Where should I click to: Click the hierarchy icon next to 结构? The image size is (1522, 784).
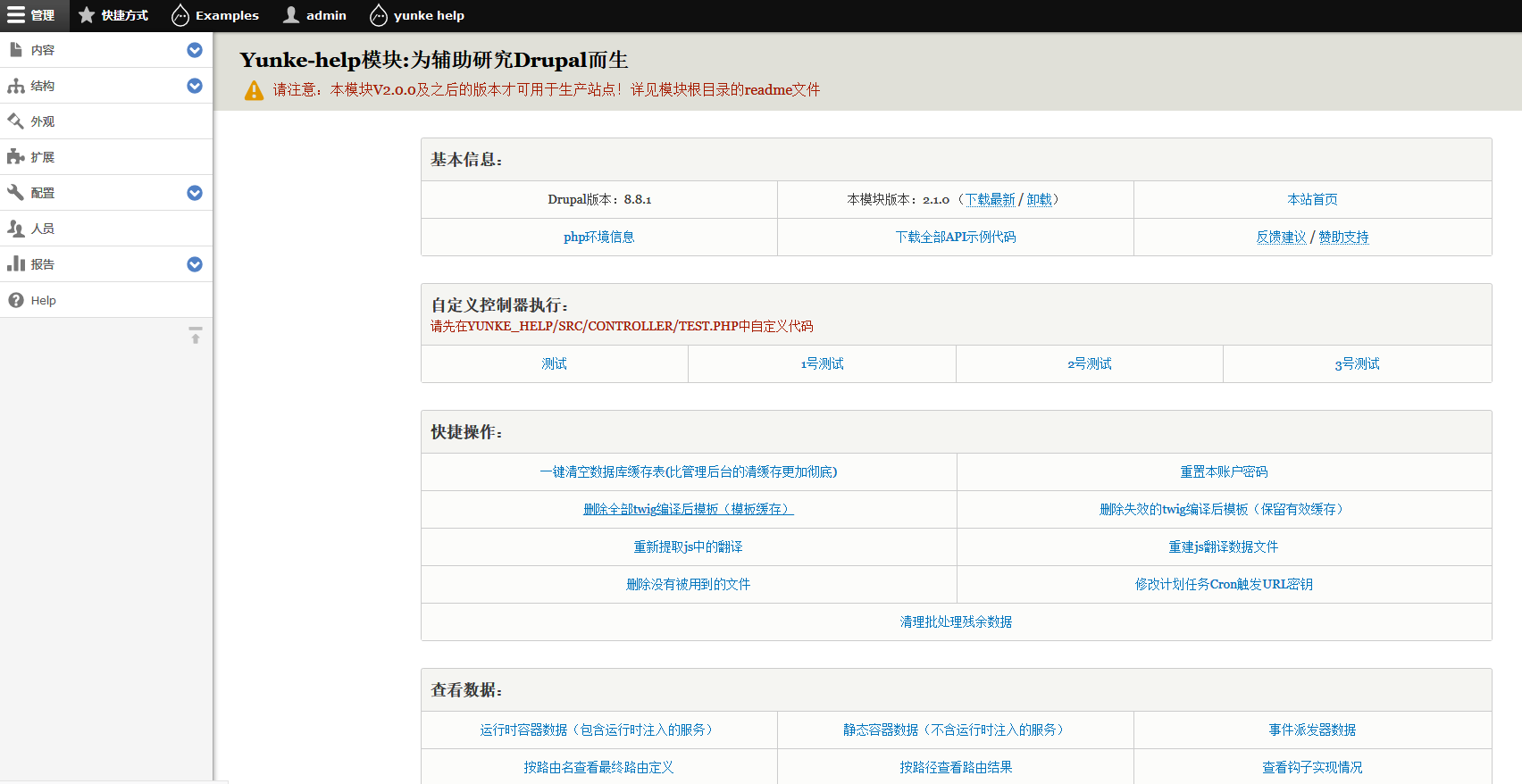point(16,86)
